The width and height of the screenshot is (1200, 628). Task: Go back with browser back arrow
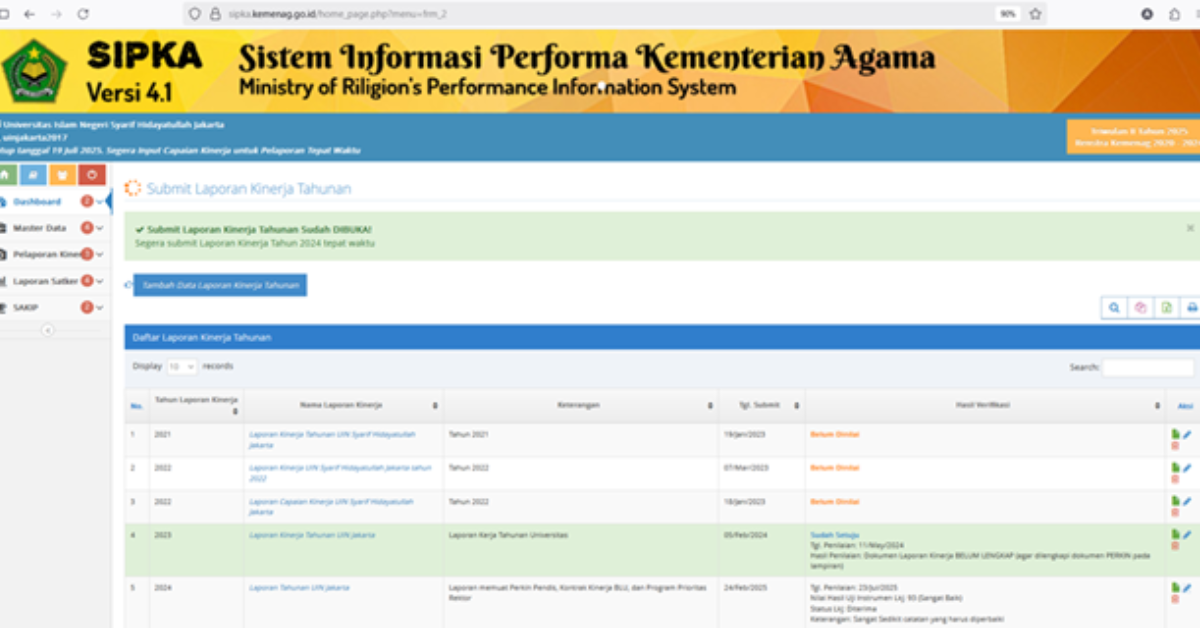(29, 14)
